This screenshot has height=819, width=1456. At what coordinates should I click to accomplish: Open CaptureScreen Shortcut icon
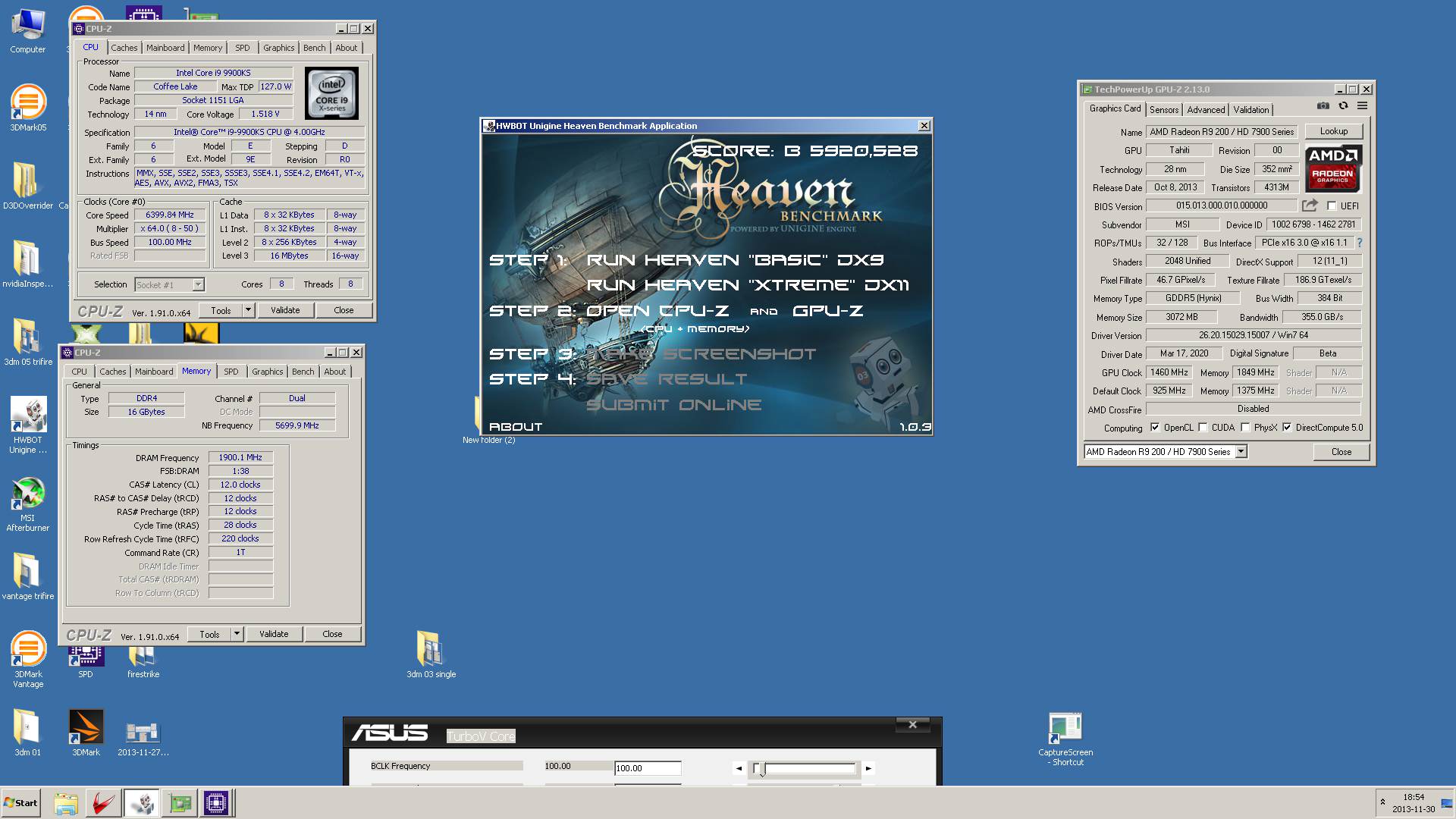pos(1065,739)
